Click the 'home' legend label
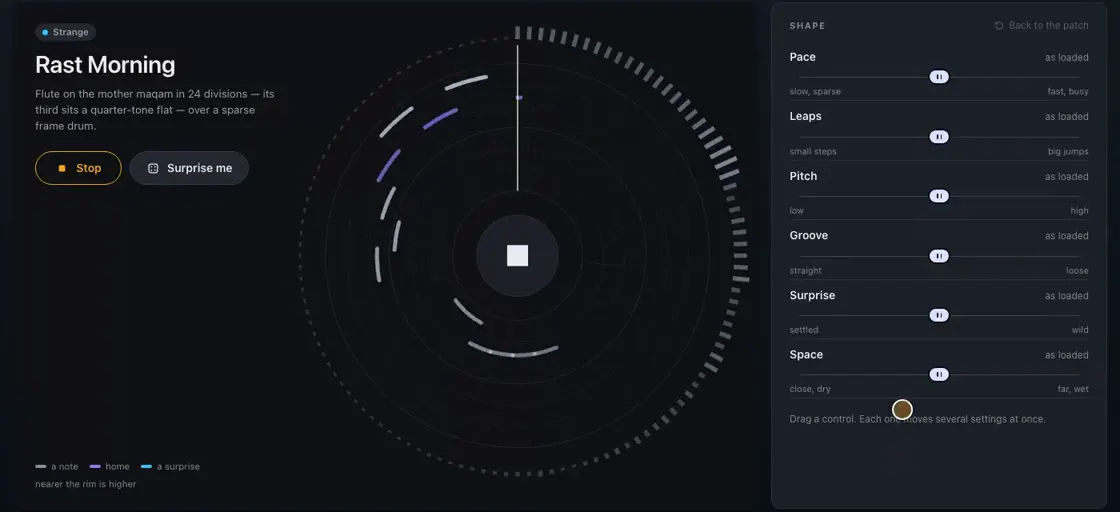Viewport: 1120px width, 512px height. (118, 466)
